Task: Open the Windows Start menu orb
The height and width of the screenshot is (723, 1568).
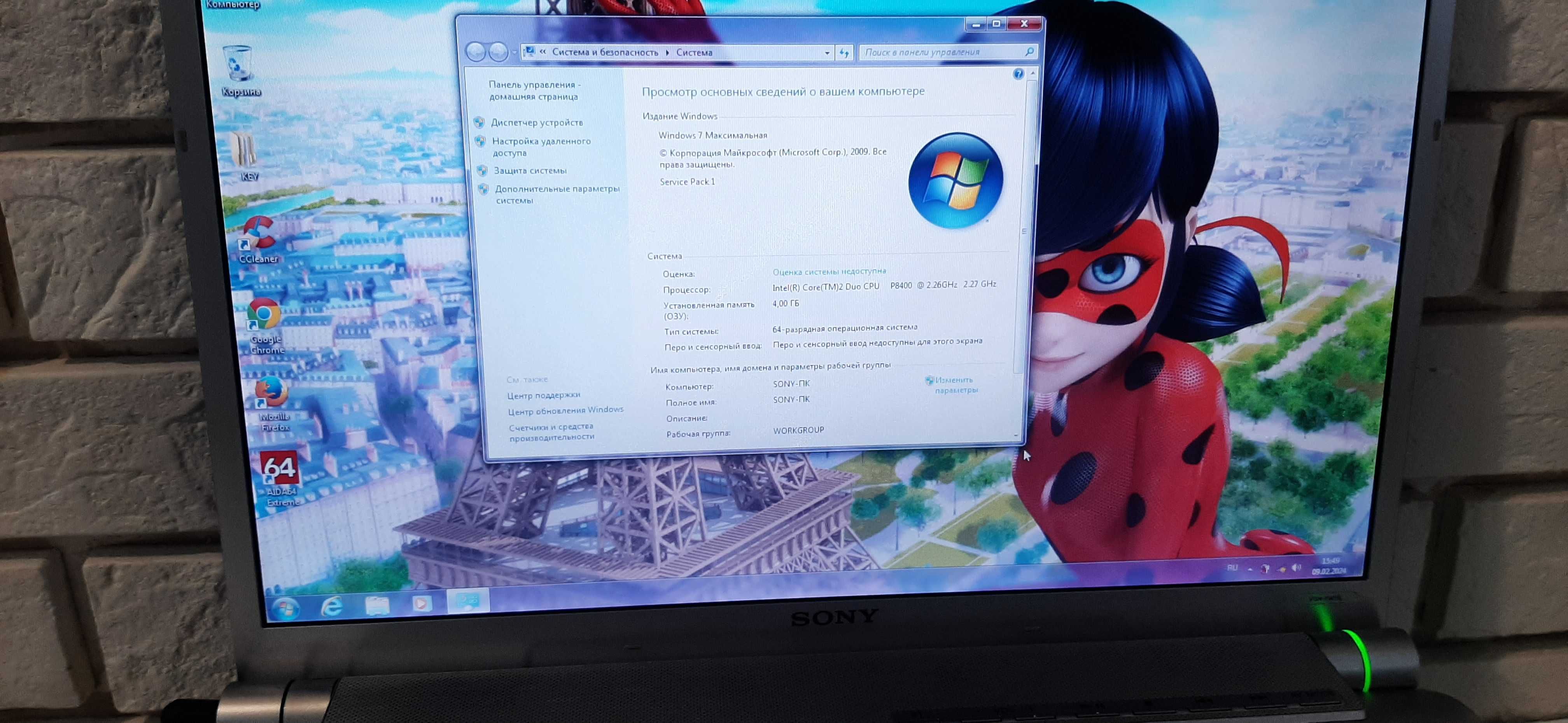Action: (x=285, y=609)
